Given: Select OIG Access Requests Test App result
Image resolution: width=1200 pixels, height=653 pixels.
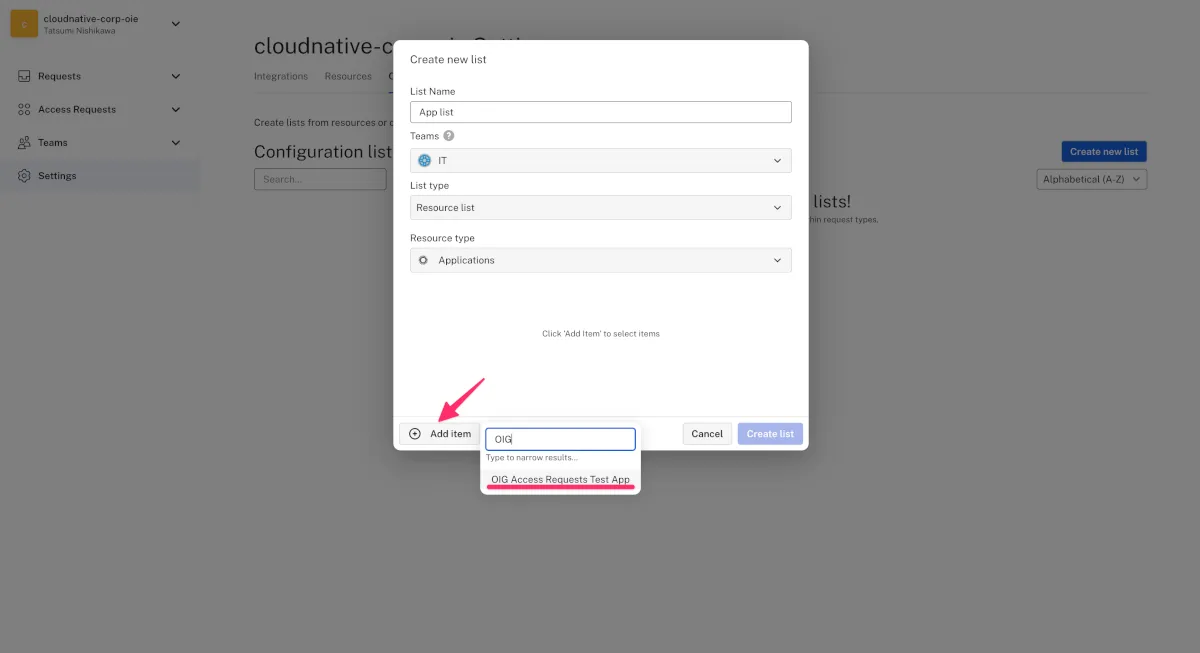Looking at the screenshot, I should coord(560,480).
